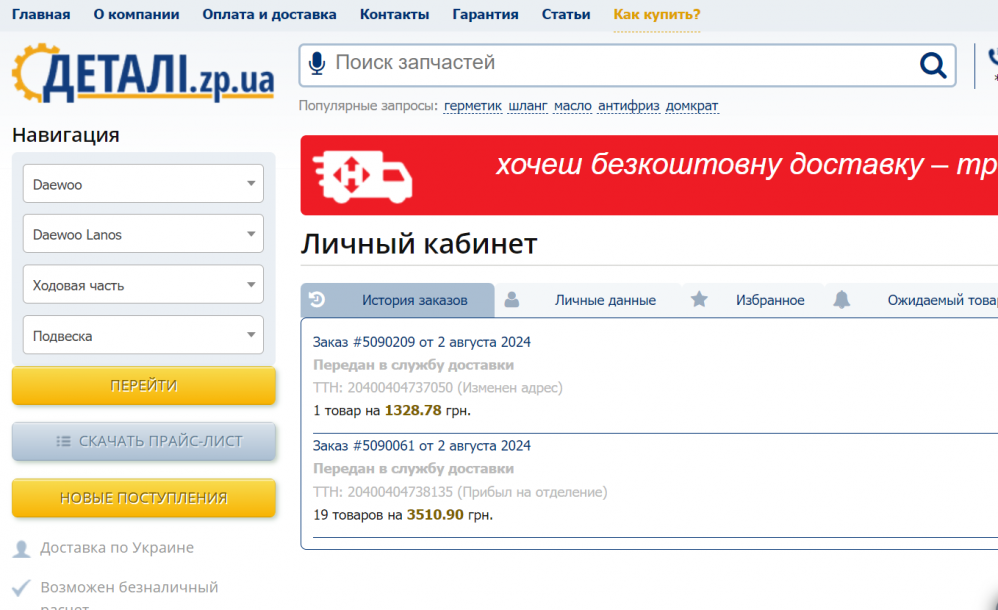The height and width of the screenshot is (610, 998).
Task: Expand the Daewoo Lanos model dropdown
Action: coord(143,235)
